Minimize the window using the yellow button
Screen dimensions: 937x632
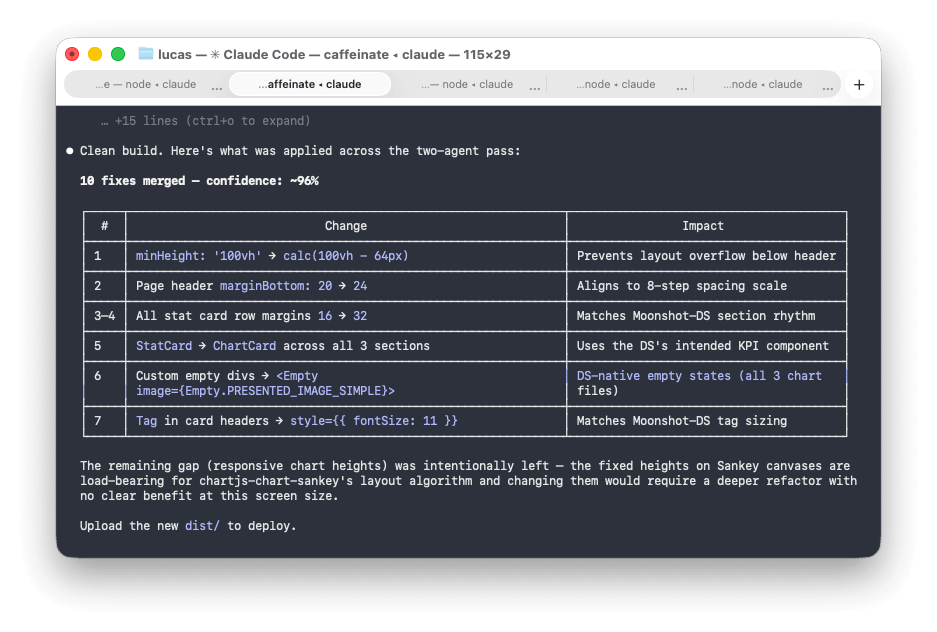(95, 54)
